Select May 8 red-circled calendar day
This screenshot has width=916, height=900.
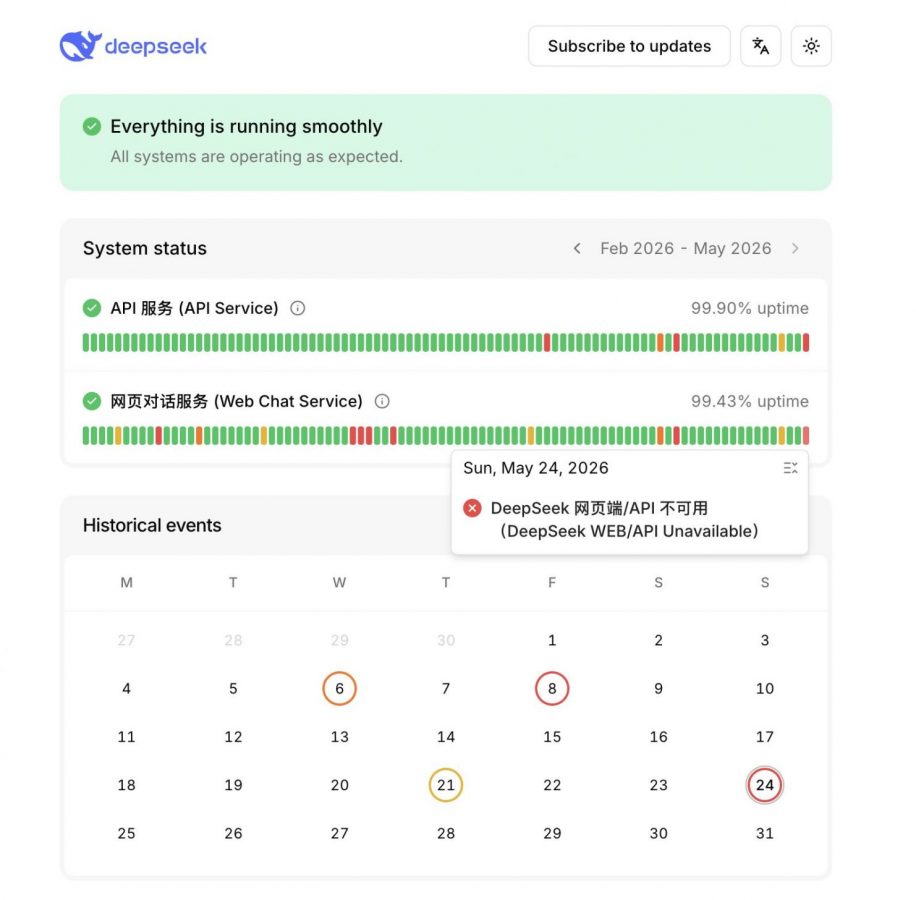tap(552, 689)
